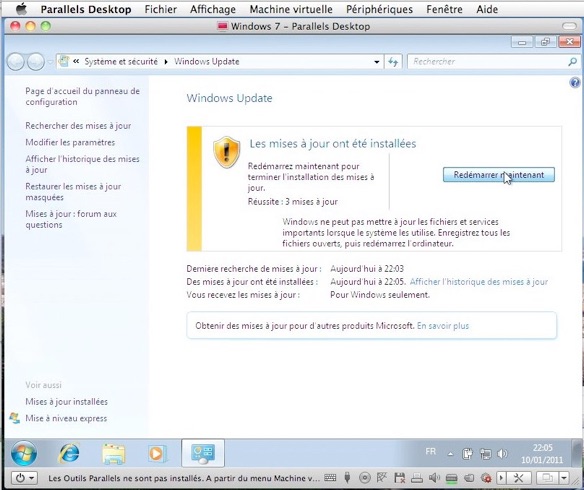
Task: Open the Fichier menu
Action: [161, 9]
